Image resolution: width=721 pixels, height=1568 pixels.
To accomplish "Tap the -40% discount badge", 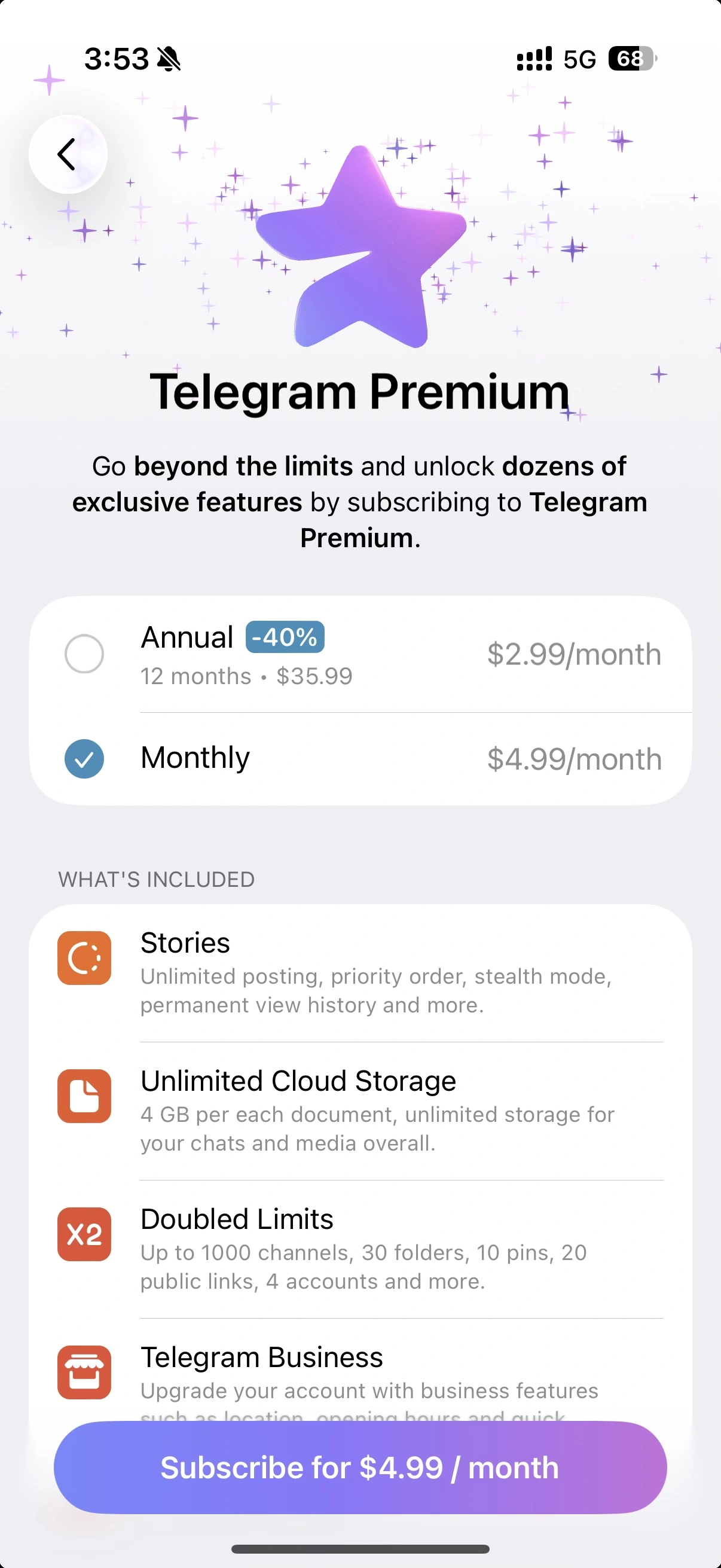I will [x=285, y=637].
